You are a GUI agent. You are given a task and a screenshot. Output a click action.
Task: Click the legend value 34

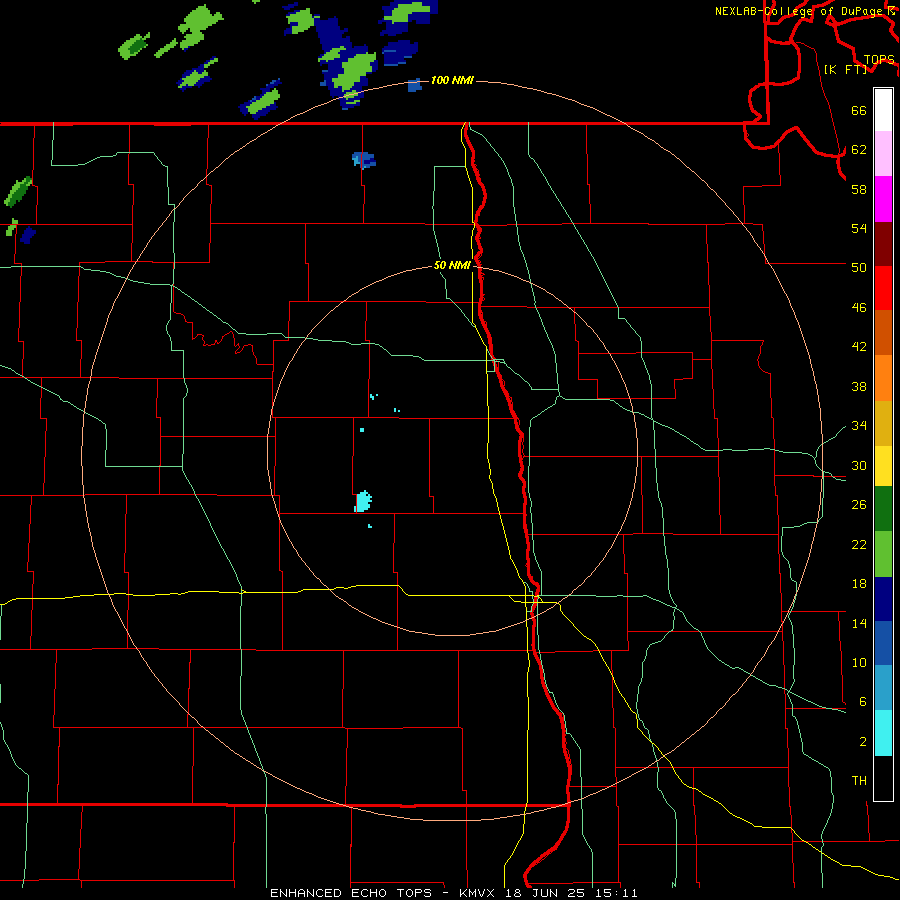pyautogui.click(x=859, y=425)
